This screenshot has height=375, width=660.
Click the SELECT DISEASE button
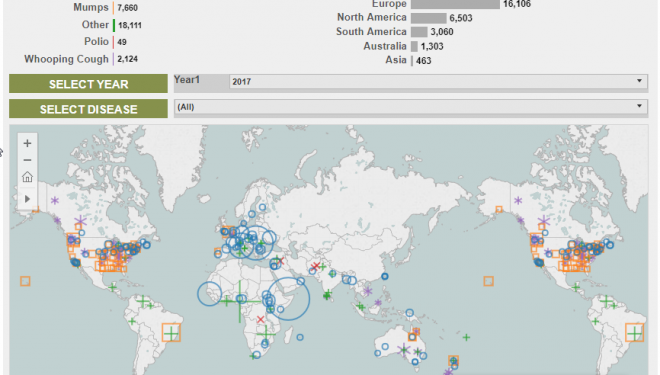pyautogui.click(x=88, y=109)
